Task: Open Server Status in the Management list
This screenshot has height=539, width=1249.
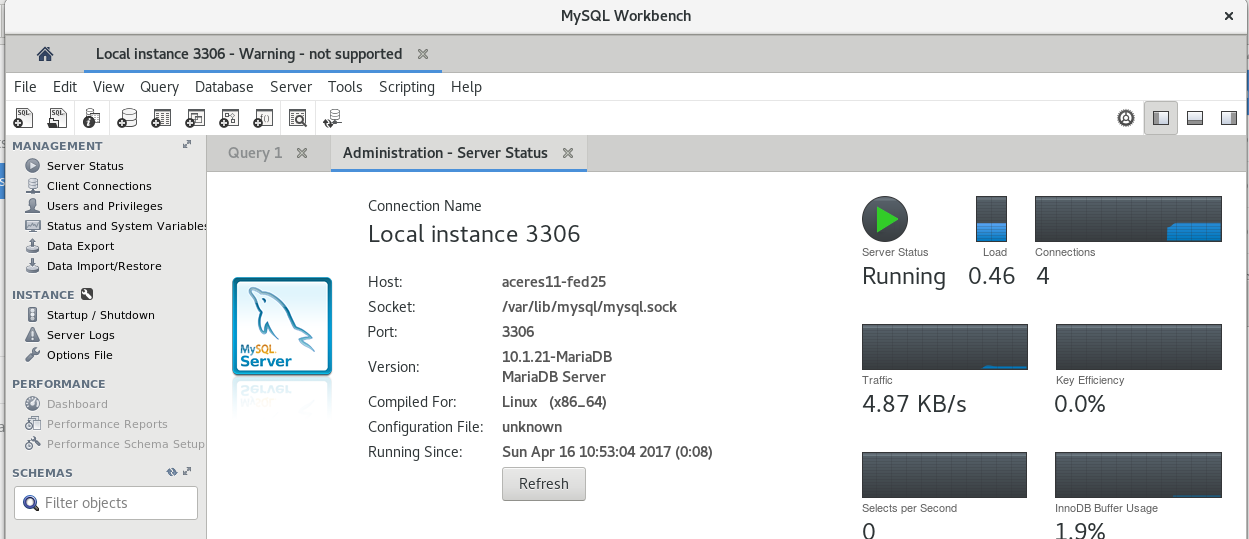Action: 85,166
